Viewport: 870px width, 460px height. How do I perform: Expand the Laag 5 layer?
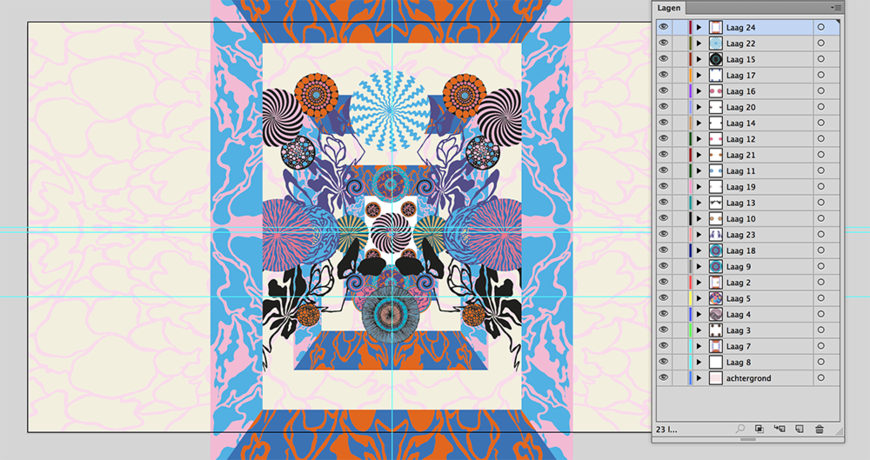pyautogui.click(x=699, y=299)
